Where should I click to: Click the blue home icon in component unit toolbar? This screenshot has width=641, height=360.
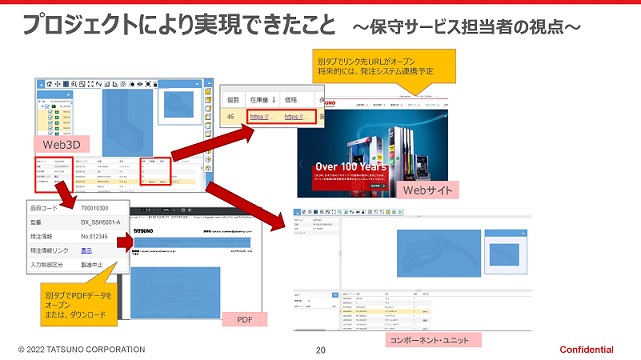297,212
